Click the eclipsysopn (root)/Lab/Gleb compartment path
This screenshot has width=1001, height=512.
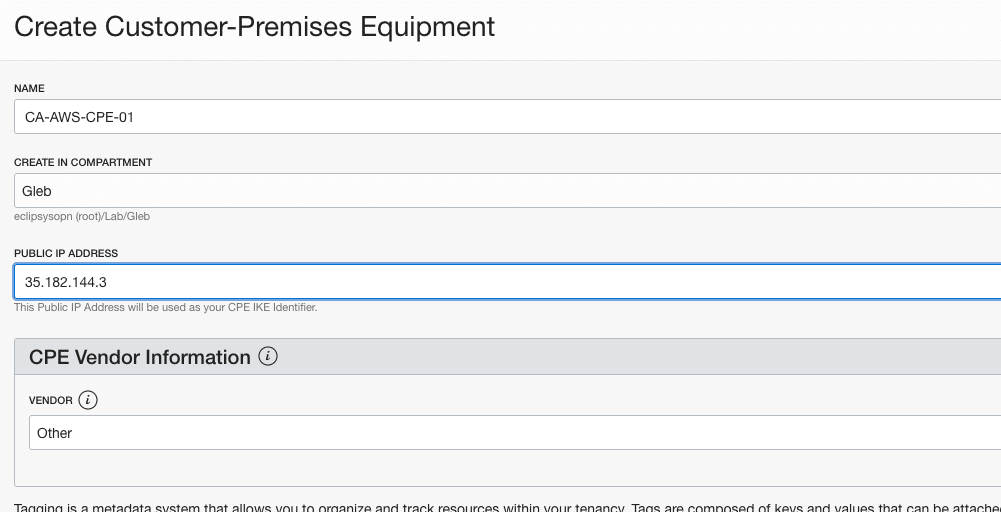pyautogui.click(x=82, y=215)
